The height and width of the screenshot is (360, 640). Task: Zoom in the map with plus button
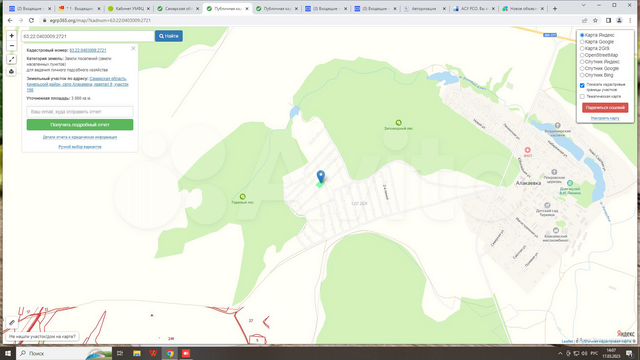pyautogui.click(x=11, y=36)
